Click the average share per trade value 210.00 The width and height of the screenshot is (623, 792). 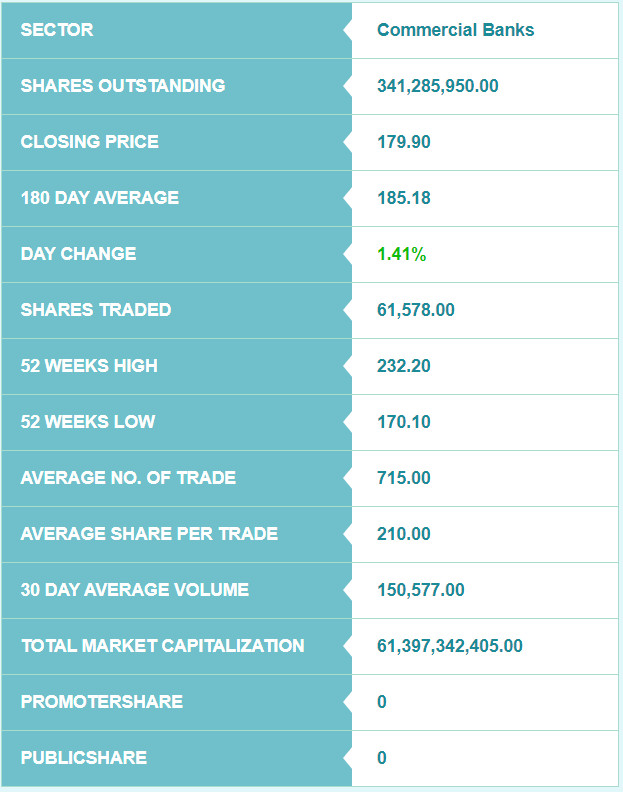(x=404, y=534)
